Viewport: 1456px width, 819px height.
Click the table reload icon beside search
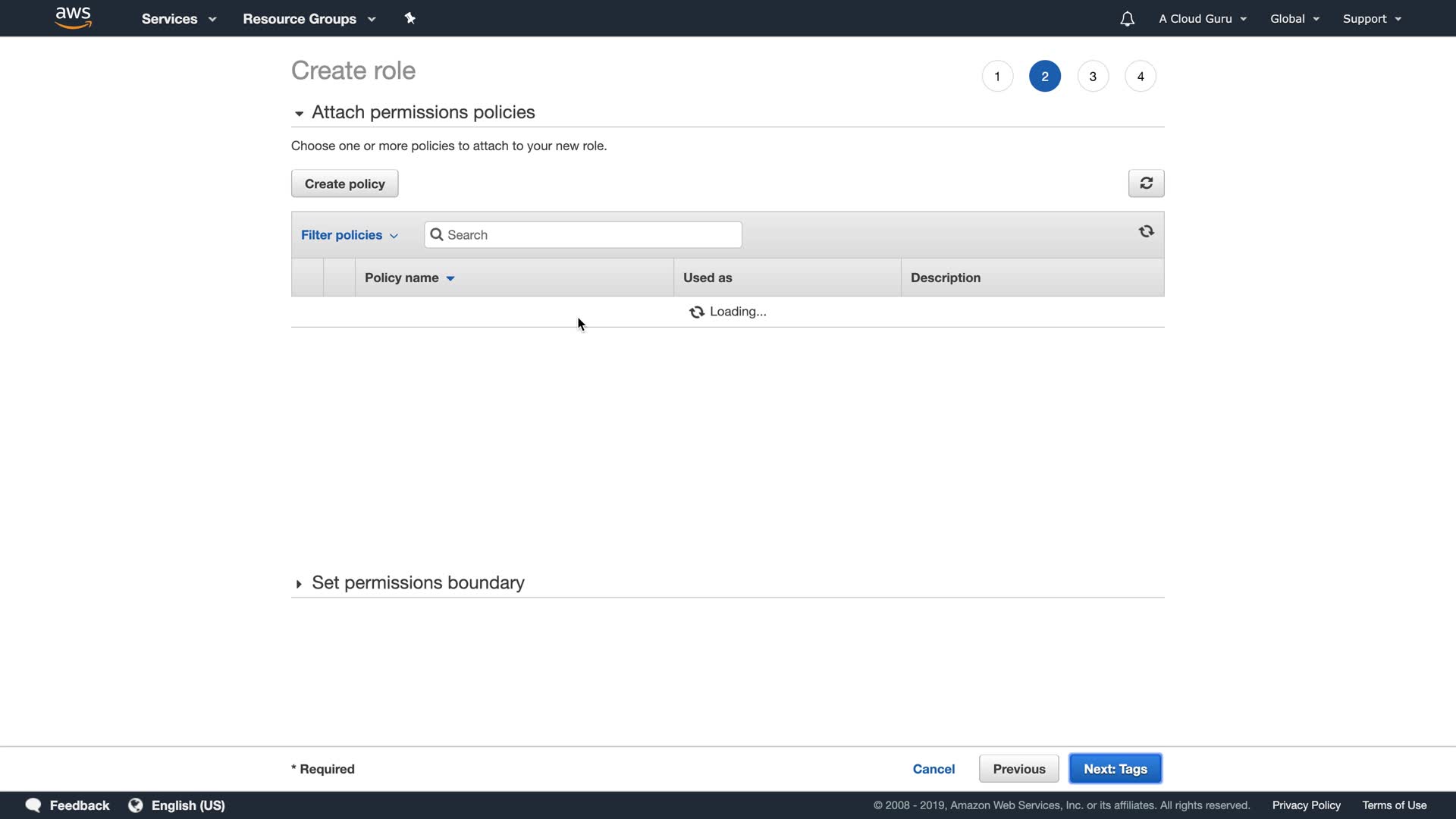click(1146, 231)
